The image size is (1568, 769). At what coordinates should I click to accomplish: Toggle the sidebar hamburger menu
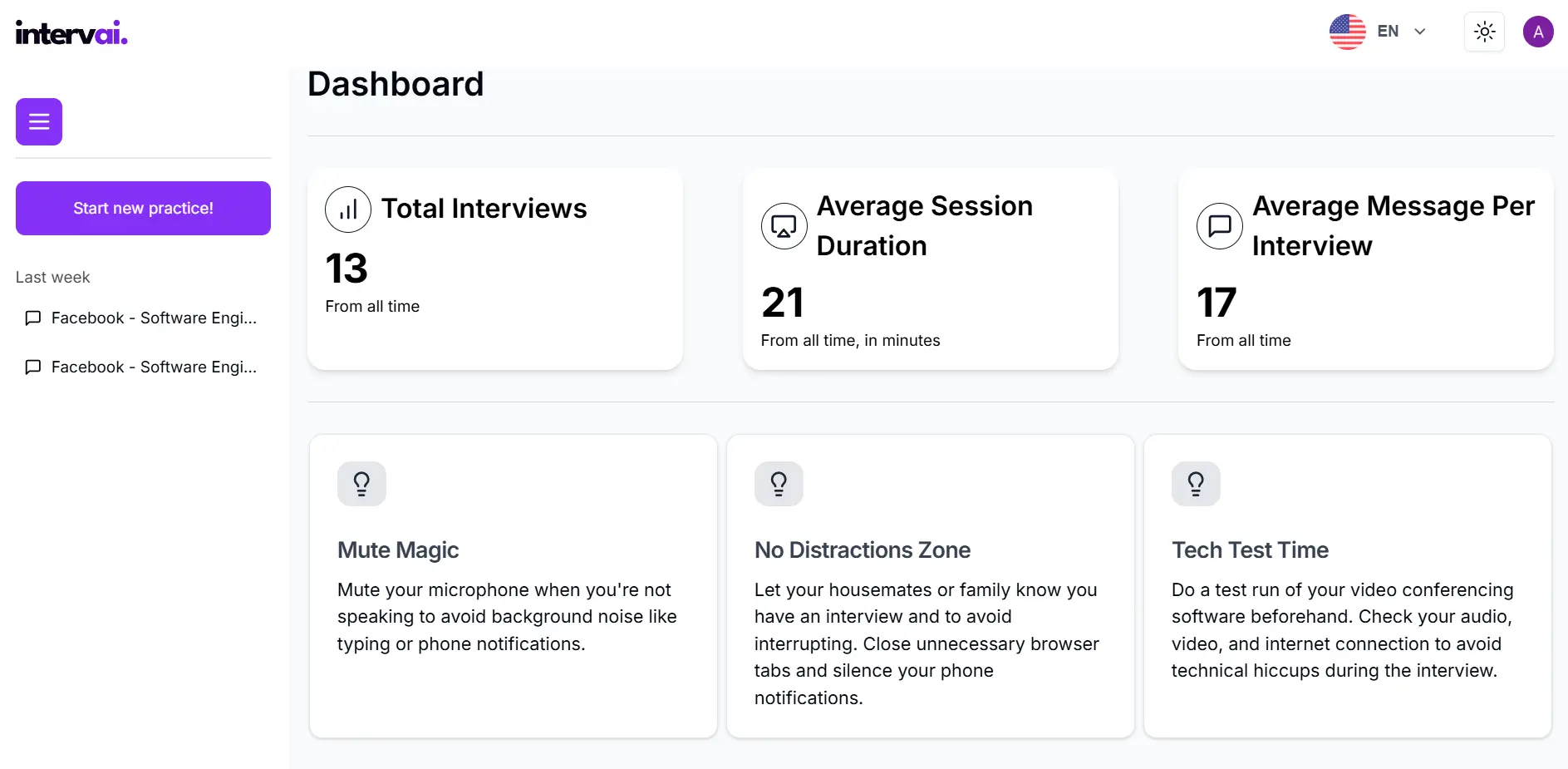point(39,122)
